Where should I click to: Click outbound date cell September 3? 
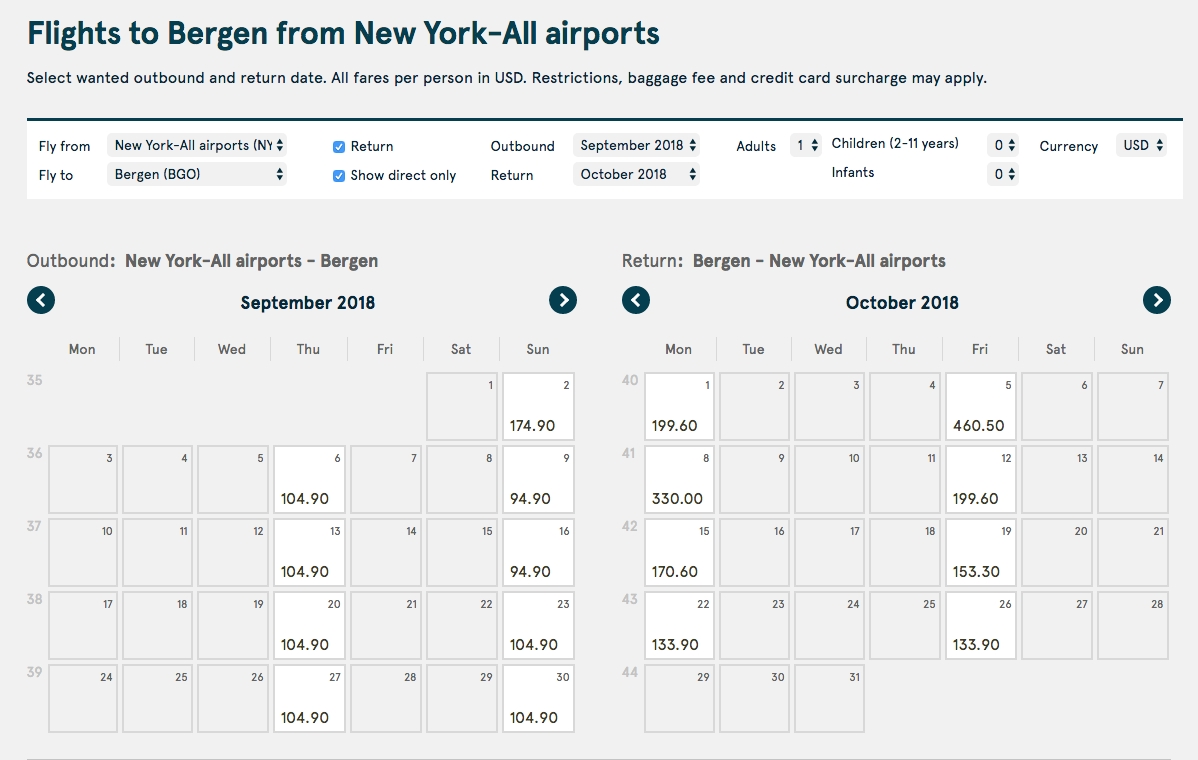tap(83, 480)
